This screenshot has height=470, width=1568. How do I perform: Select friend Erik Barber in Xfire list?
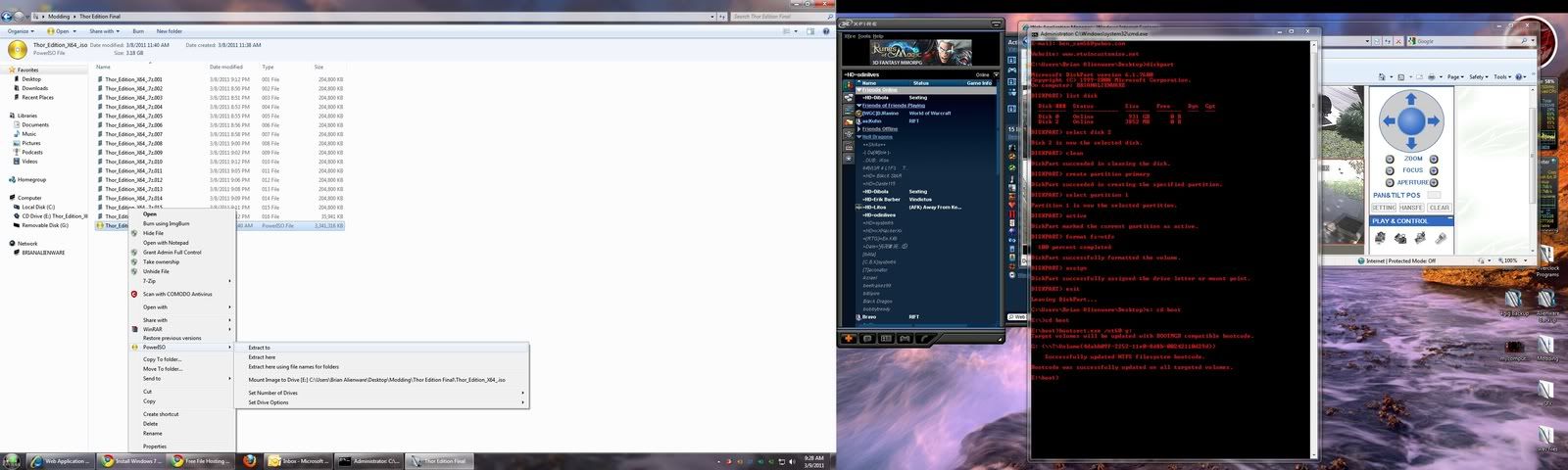(x=881, y=200)
